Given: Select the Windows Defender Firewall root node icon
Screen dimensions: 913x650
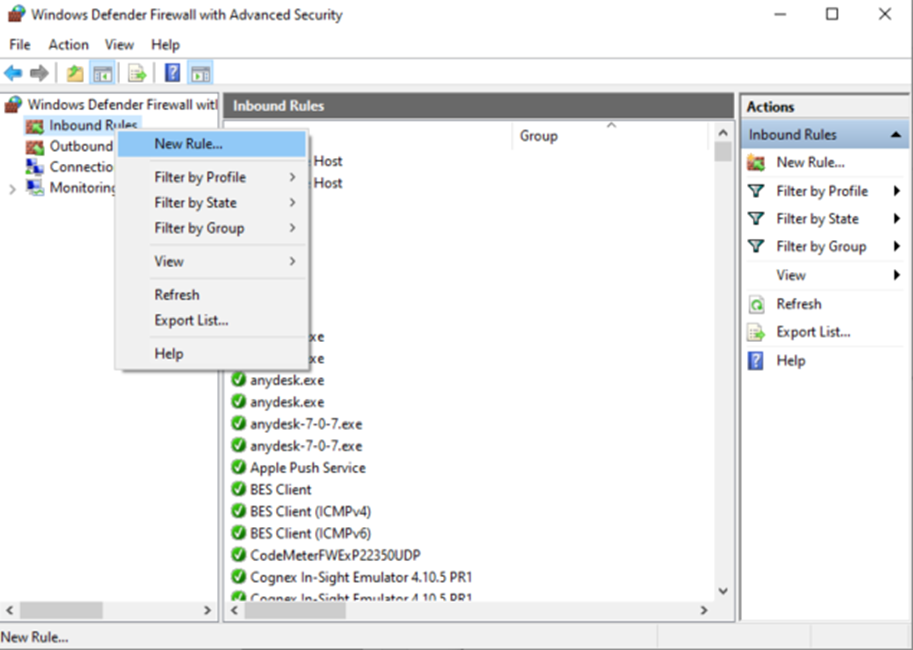Looking at the screenshot, I should [13, 105].
